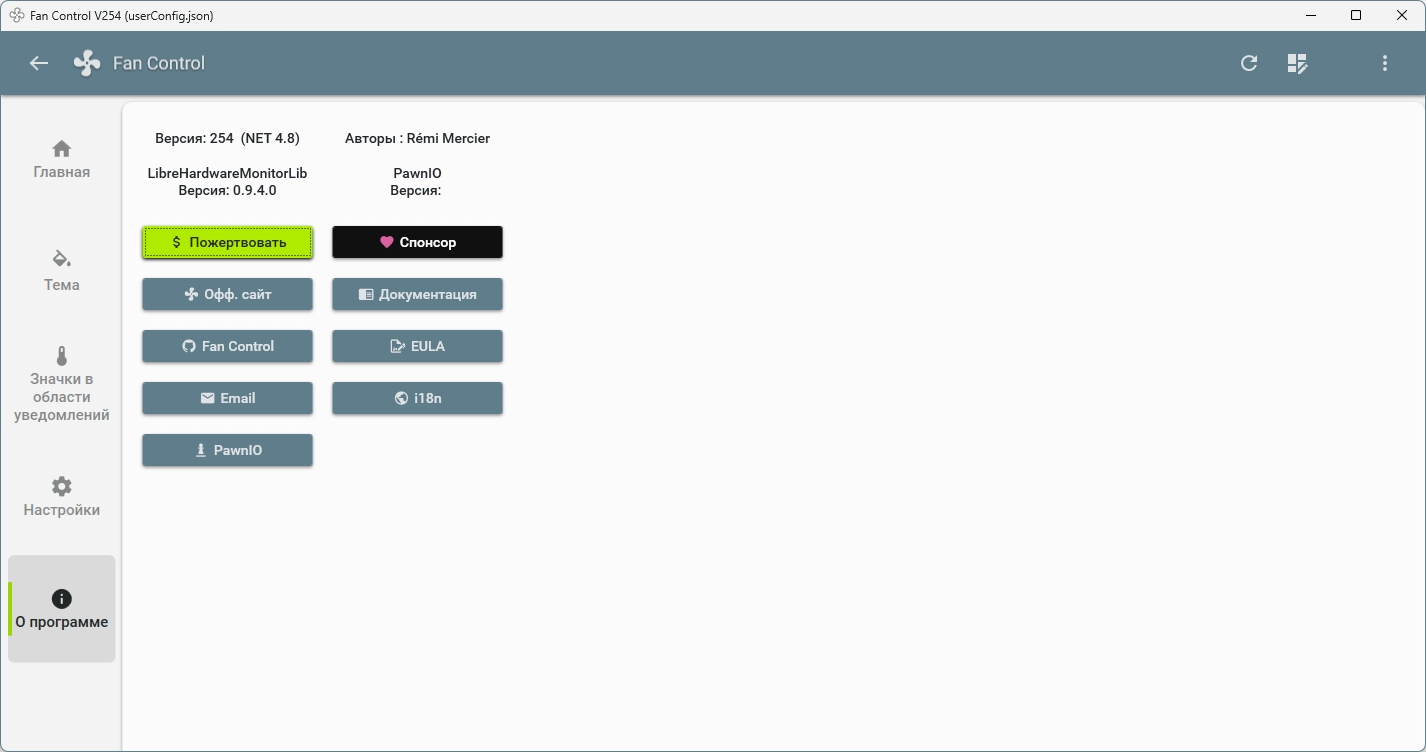Screen dimensions: 1426x752
Task: Open the three-dot overflow menu
Action: tap(1385, 63)
